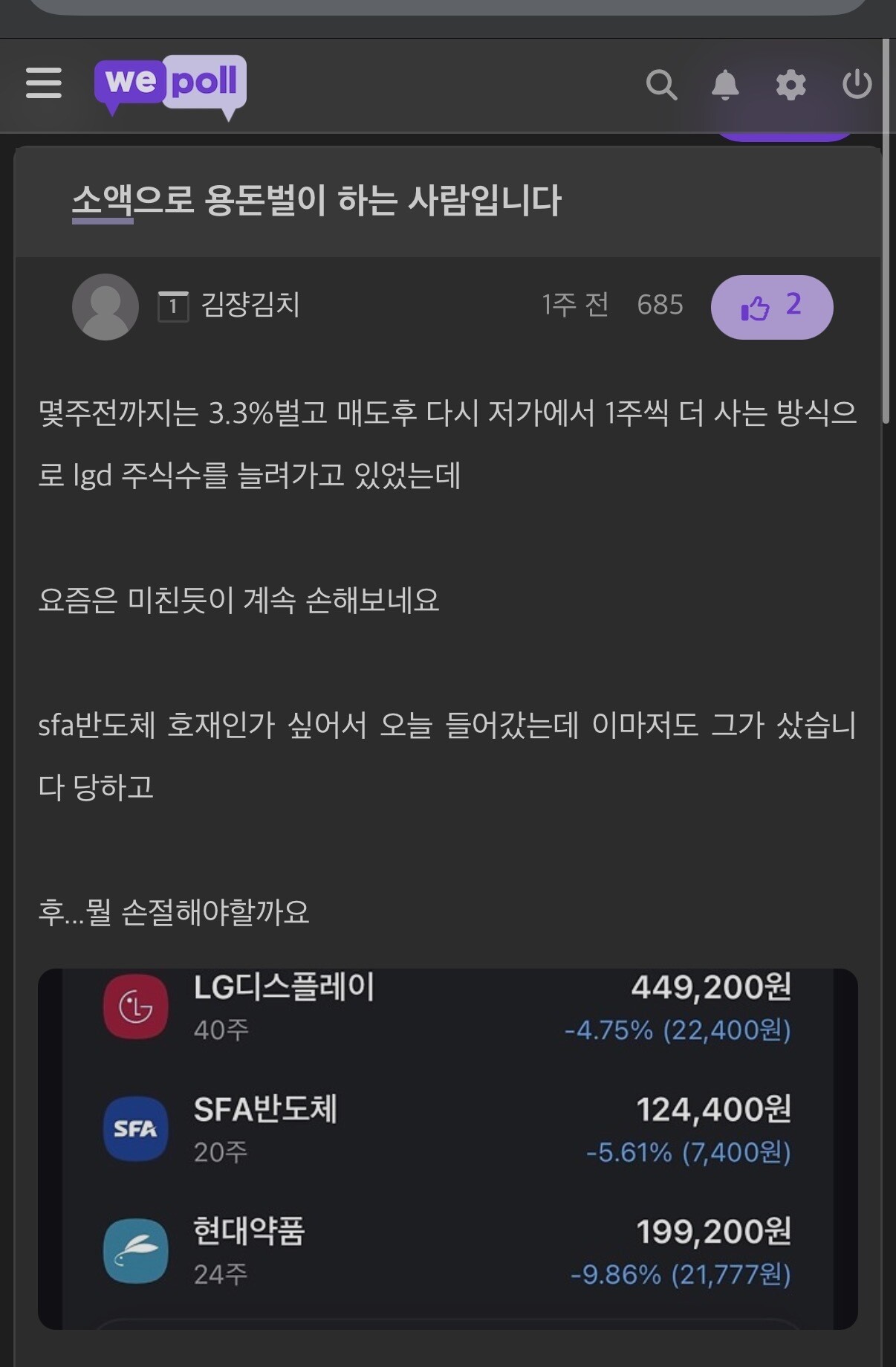This screenshot has width=896, height=1367.
Task: Click the power logout icon
Action: [x=857, y=84]
